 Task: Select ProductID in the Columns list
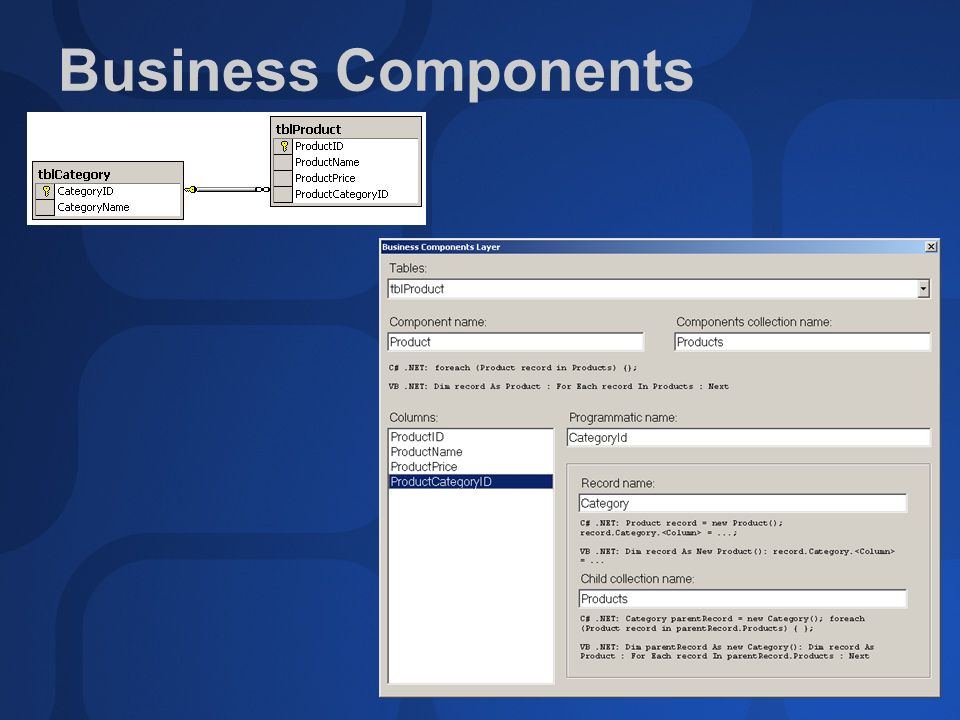pyautogui.click(x=470, y=437)
